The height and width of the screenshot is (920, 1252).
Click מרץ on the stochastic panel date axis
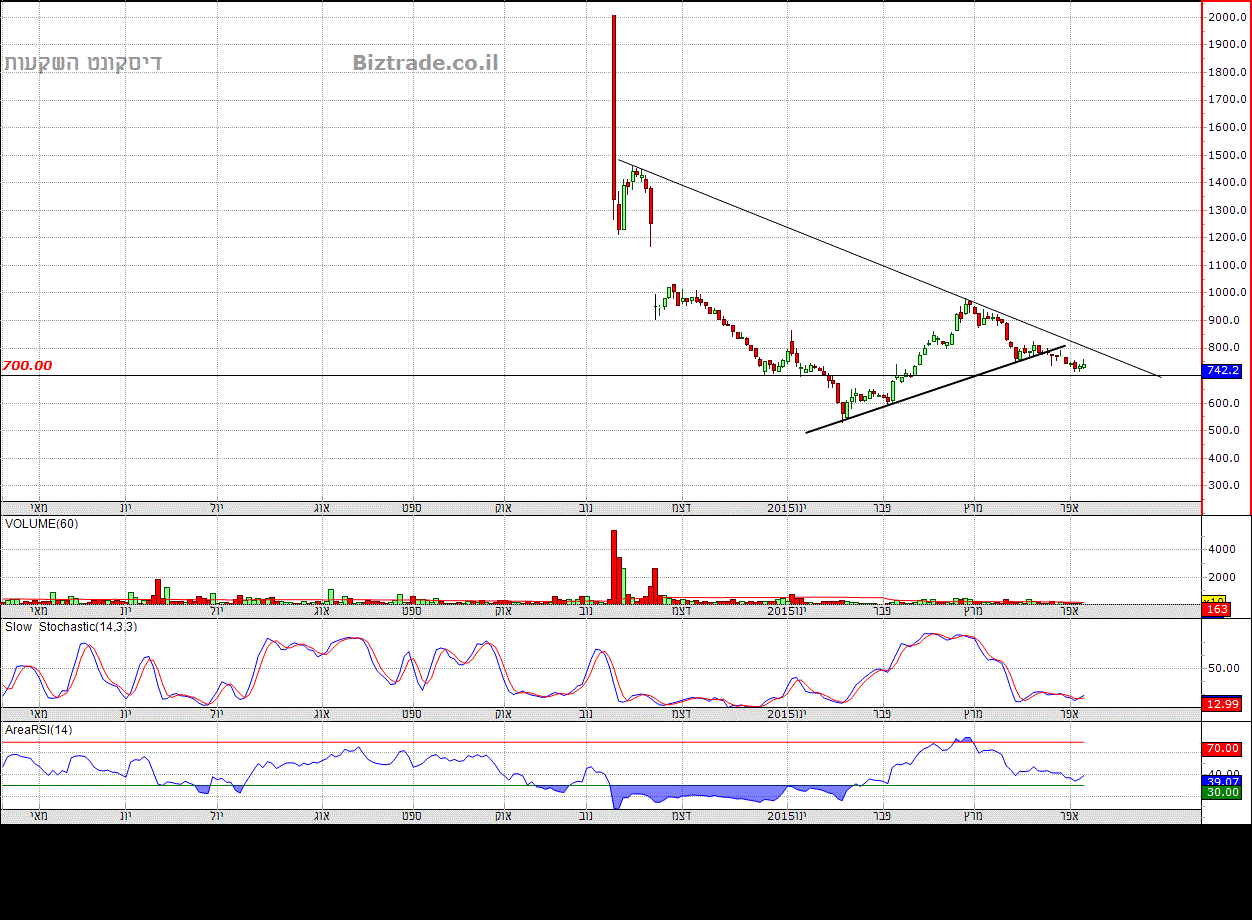pos(972,714)
